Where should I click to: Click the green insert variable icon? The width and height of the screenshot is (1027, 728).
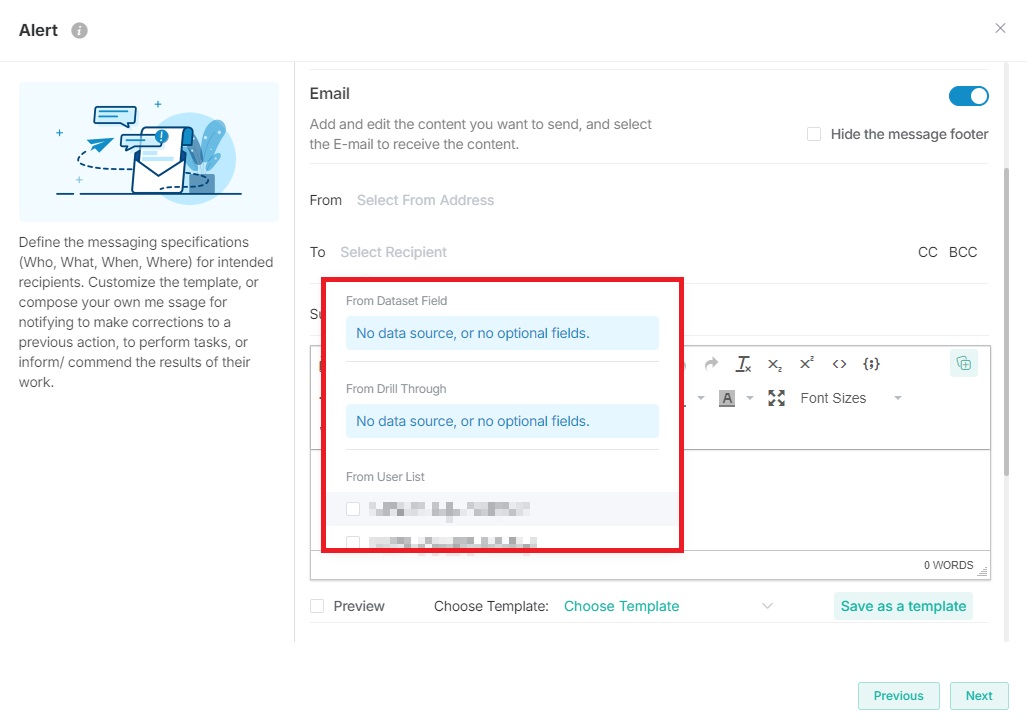pyautogui.click(x=963, y=364)
